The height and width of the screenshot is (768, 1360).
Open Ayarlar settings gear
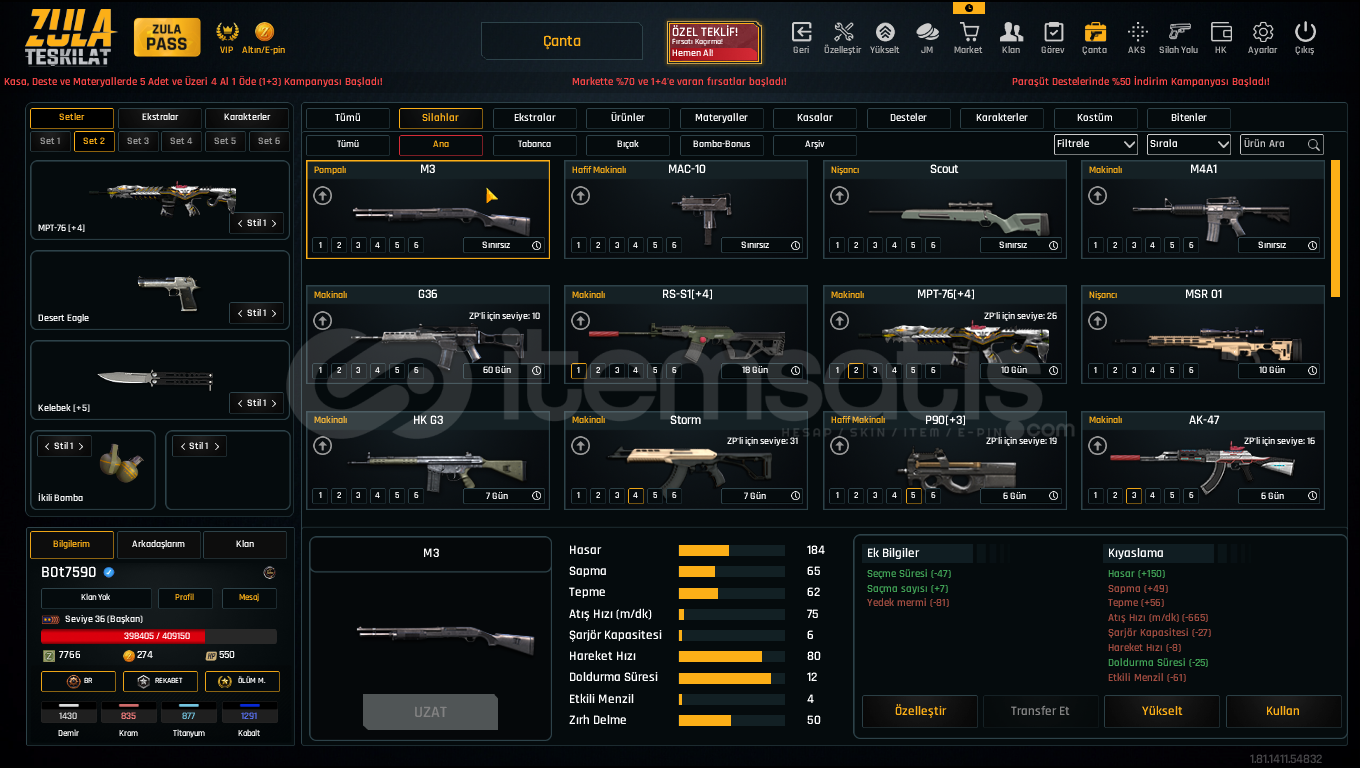pyautogui.click(x=1262, y=32)
